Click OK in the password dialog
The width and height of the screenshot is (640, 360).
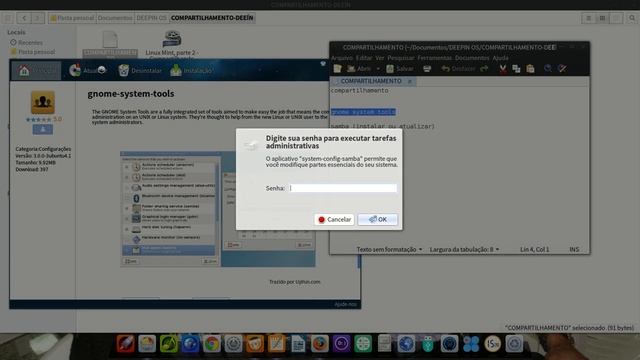[378, 219]
